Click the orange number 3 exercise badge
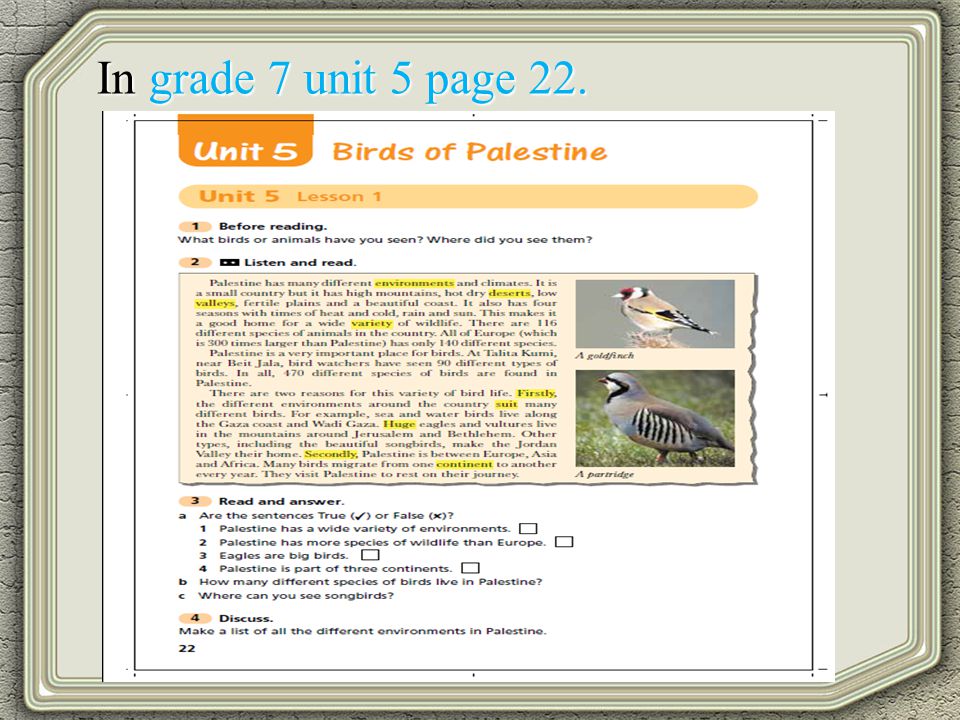Image resolution: width=960 pixels, height=720 pixels. pos(195,501)
